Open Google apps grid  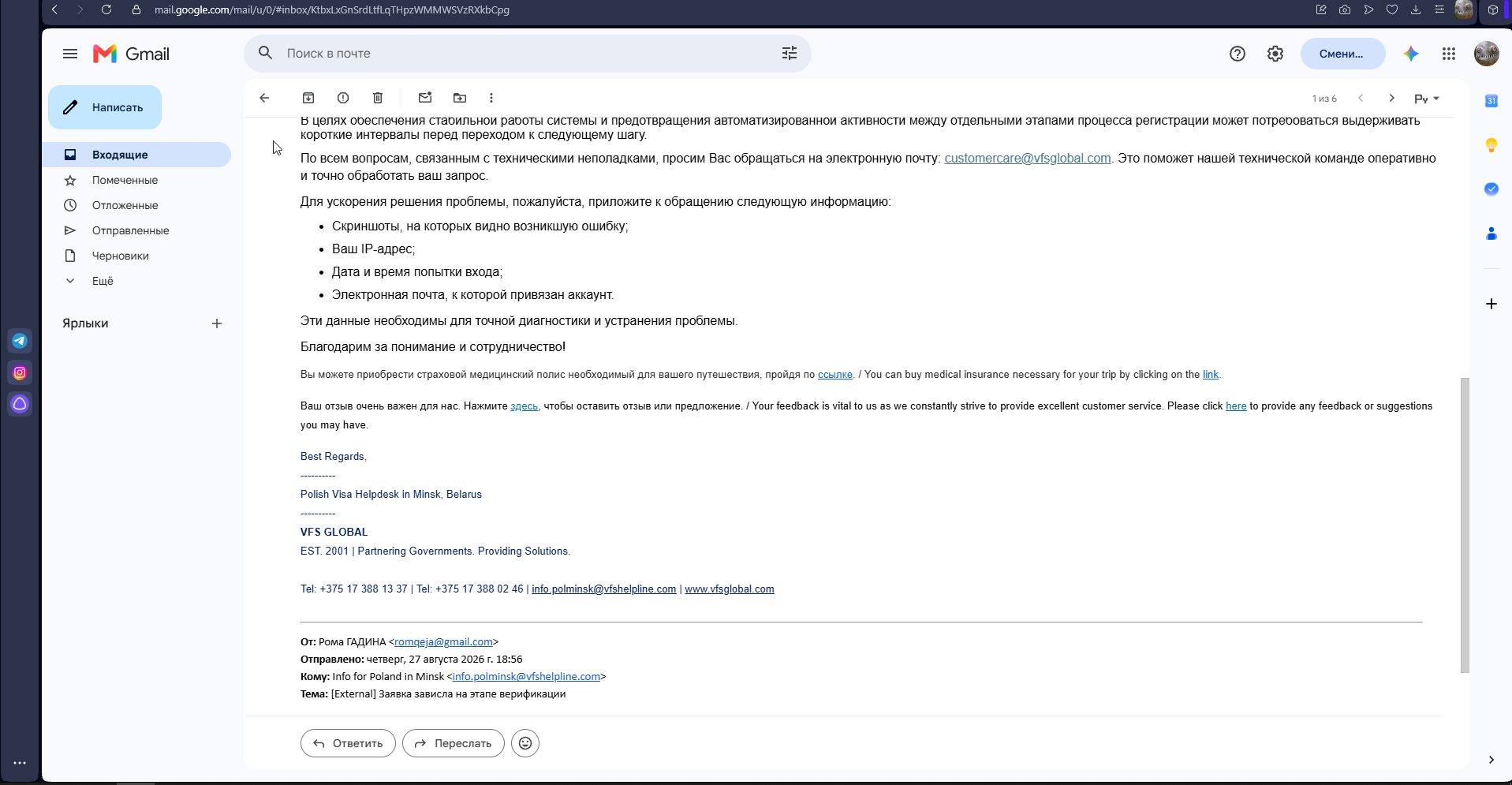pyautogui.click(x=1449, y=54)
